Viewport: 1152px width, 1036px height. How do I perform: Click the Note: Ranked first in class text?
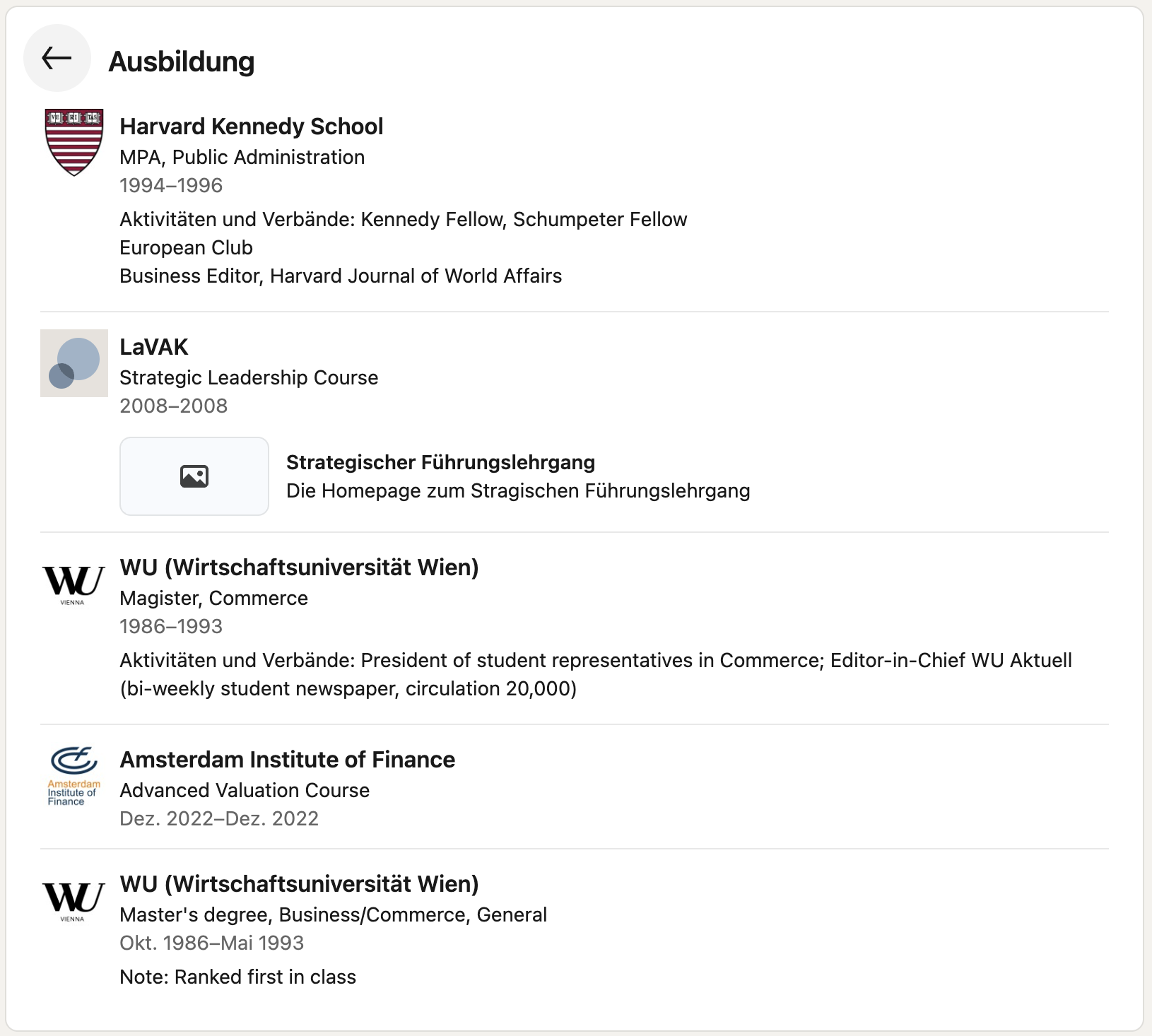(238, 977)
